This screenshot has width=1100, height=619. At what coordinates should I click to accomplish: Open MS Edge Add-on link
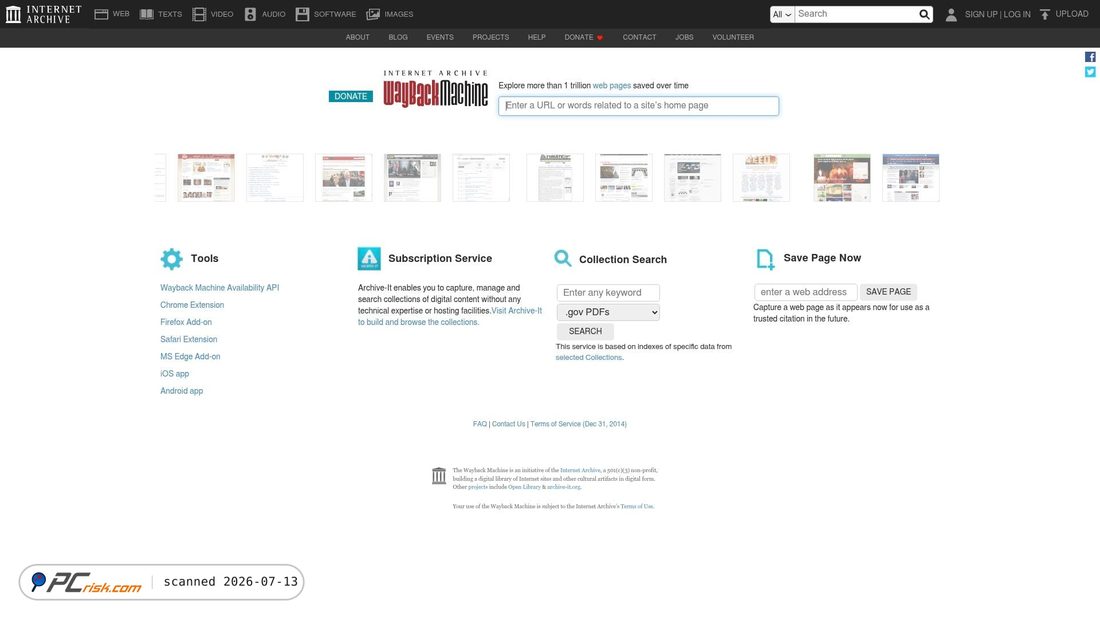190,357
